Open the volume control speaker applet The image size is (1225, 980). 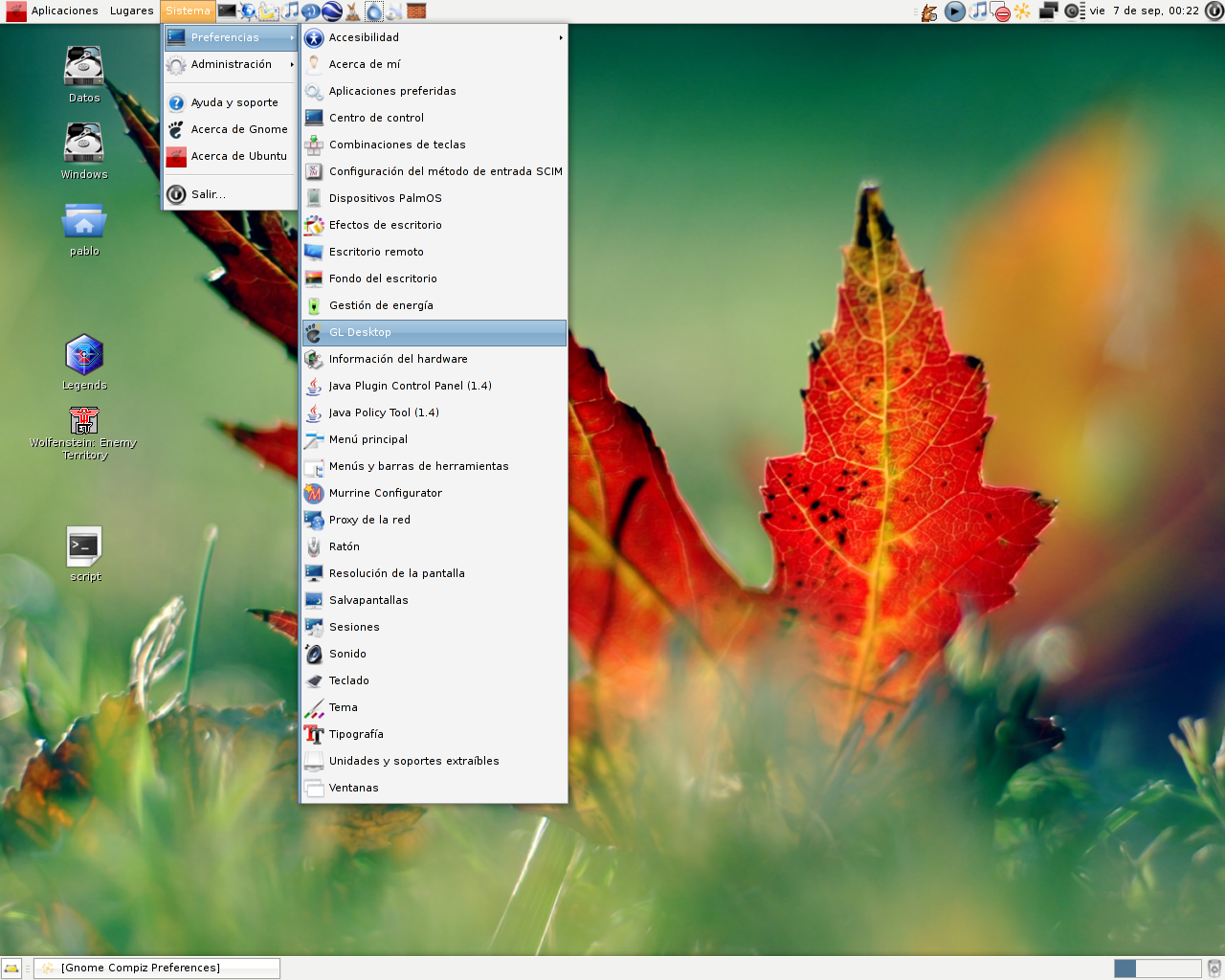point(1075,11)
